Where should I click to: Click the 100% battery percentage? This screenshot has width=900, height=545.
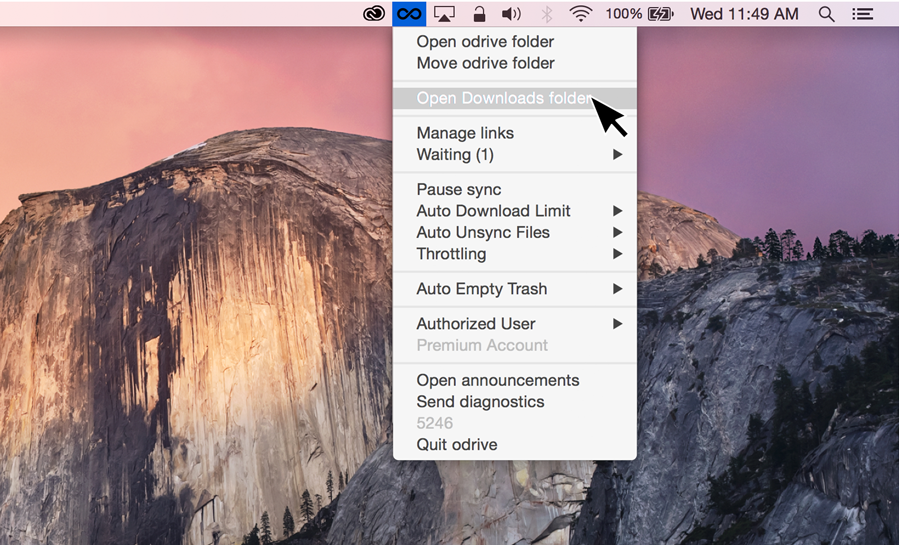pos(623,14)
